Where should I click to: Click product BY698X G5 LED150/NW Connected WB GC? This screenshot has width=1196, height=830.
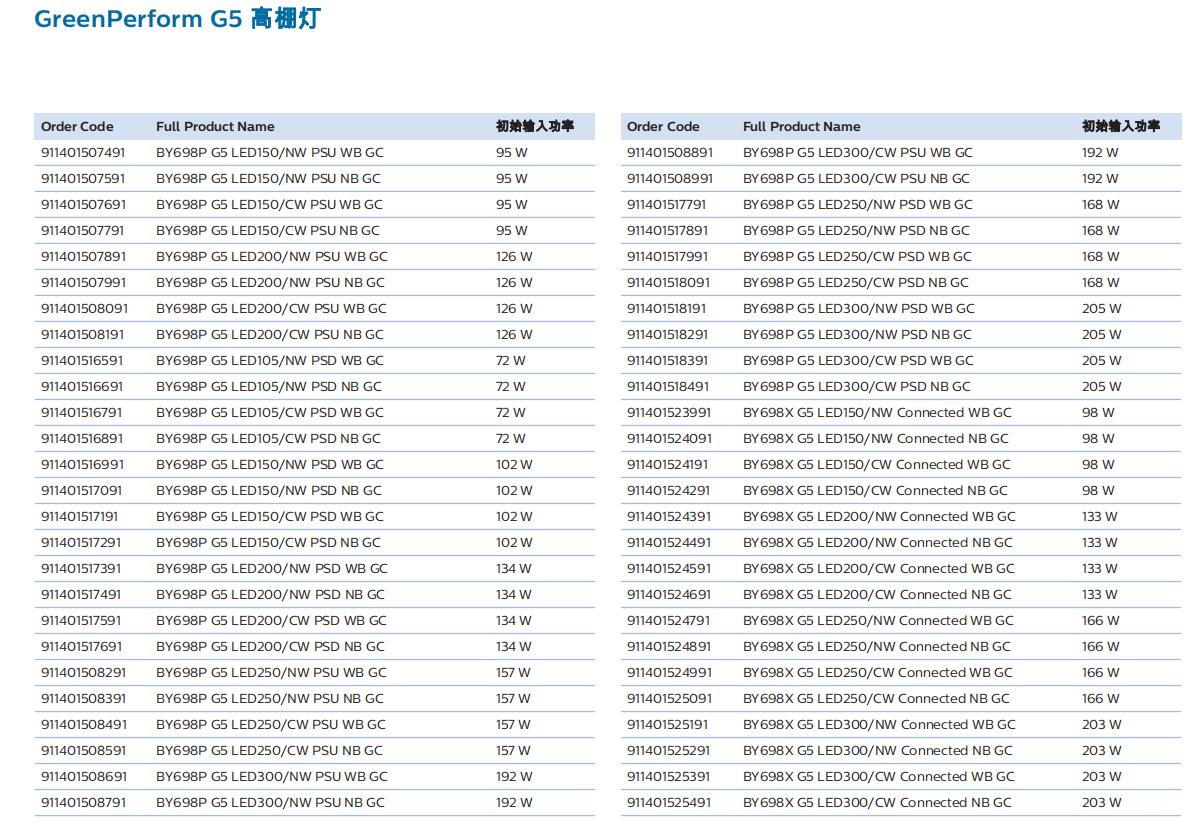877,413
